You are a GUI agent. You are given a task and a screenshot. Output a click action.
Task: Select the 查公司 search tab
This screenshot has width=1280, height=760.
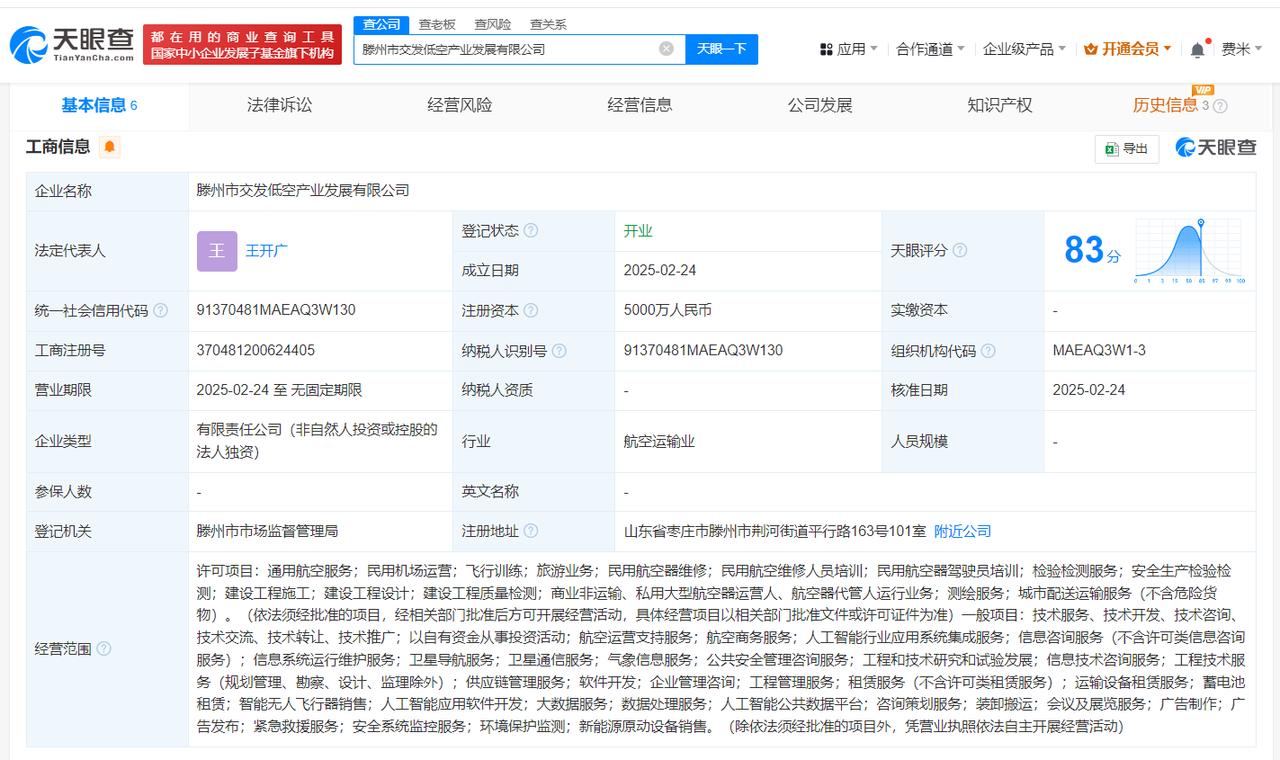pyautogui.click(x=381, y=24)
